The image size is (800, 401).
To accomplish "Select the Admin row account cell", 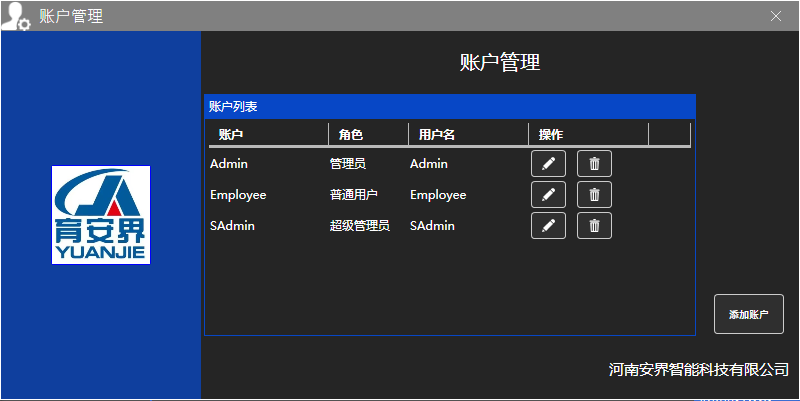I will click(x=229, y=164).
